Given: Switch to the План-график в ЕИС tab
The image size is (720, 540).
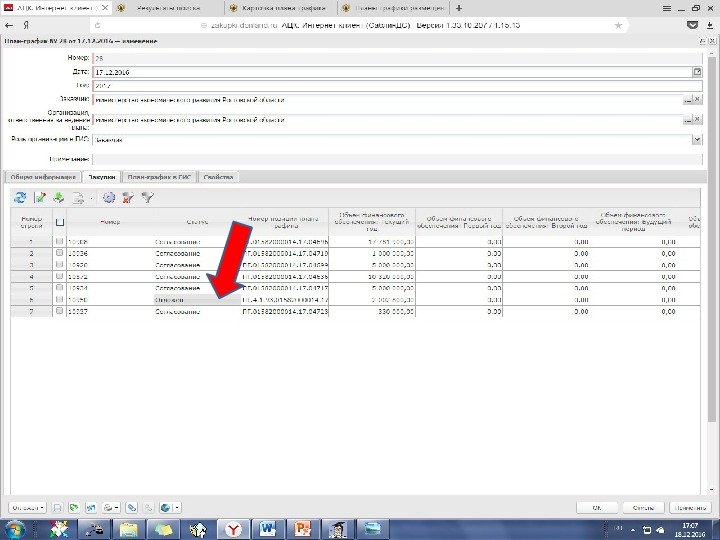Looking at the screenshot, I should click(159, 177).
